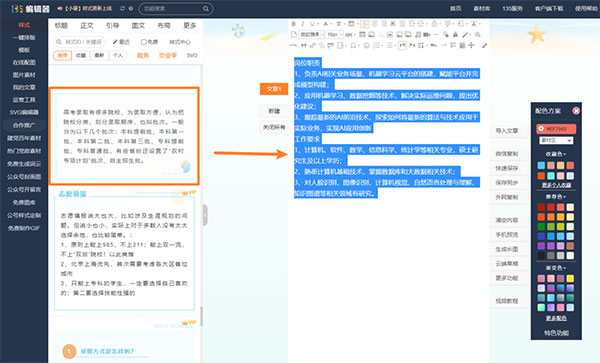
Task: Apply italic formatting in editor toolbar
Action: (303, 24)
